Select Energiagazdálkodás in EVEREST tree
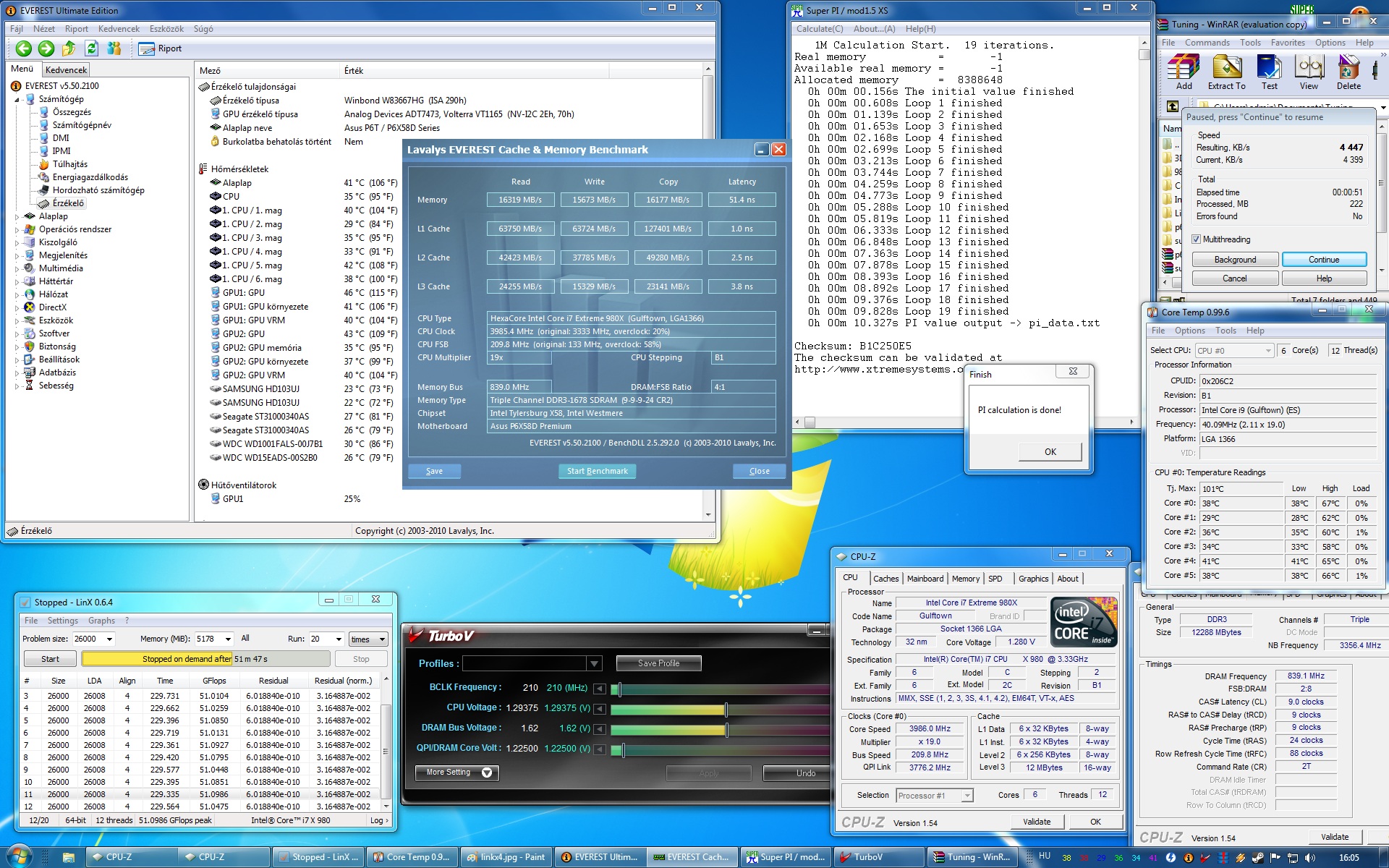The height and width of the screenshot is (868, 1389). click(x=90, y=177)
